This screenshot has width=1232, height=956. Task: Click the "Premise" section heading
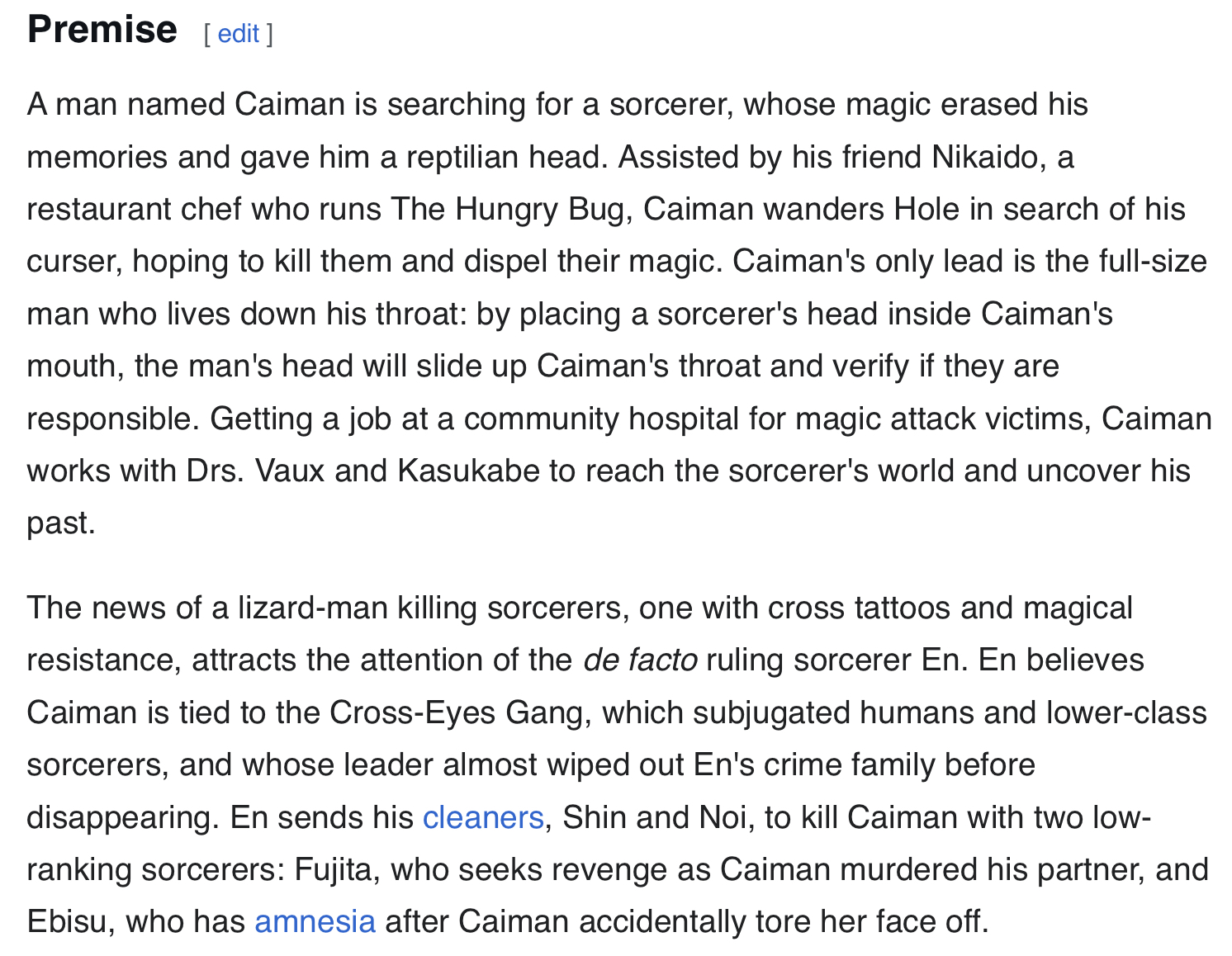(x=102, y=31)
